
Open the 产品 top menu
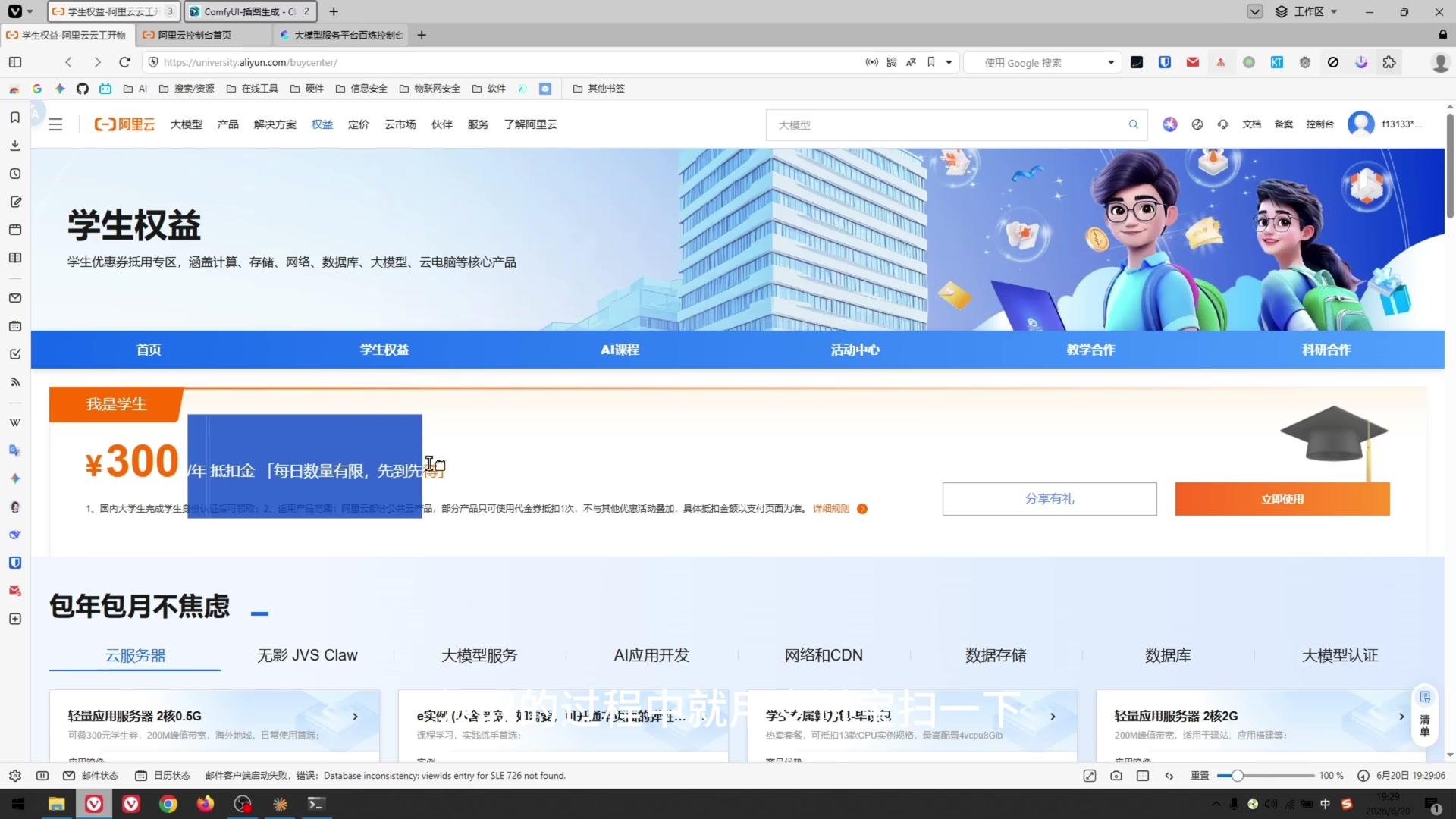click(227, 124)
